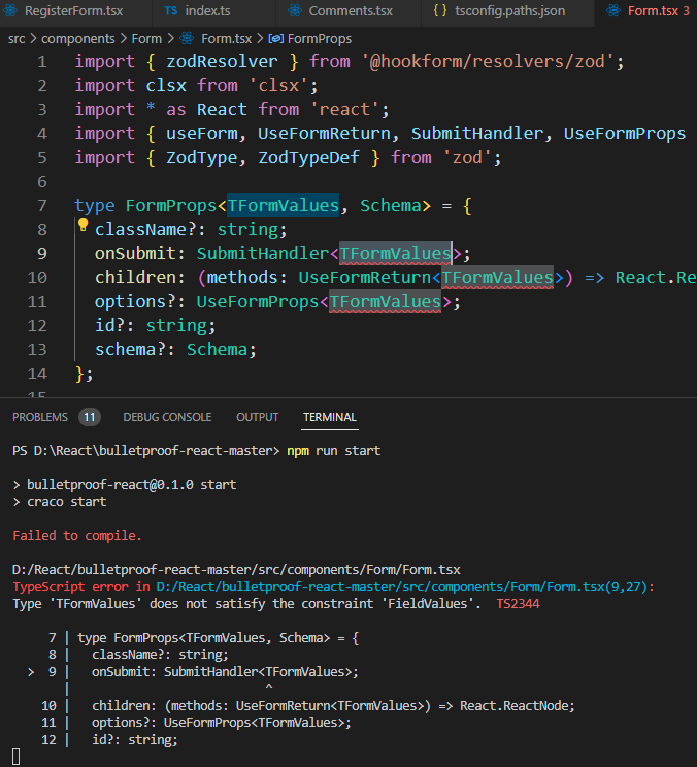Click TFormValues in SubmitHandler on line 9
This screenshot has width=697, height=767.
(395, 253)
